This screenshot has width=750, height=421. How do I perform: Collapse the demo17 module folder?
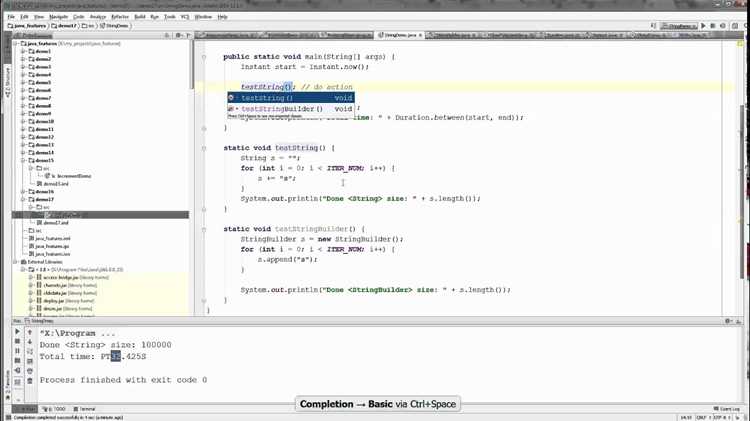coord(23,199)
